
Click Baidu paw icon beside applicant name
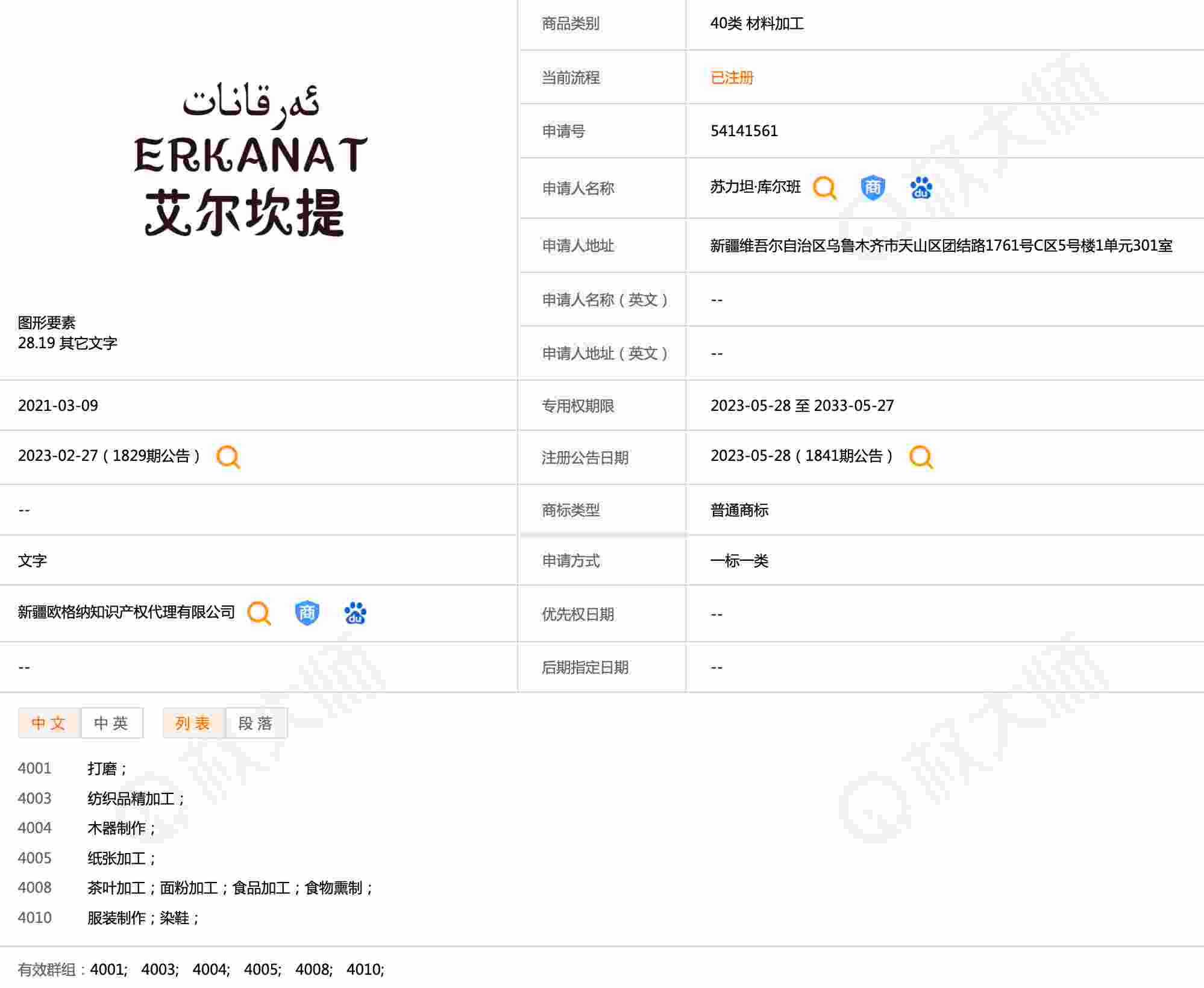pyautogui.click(x=921, y=188)
